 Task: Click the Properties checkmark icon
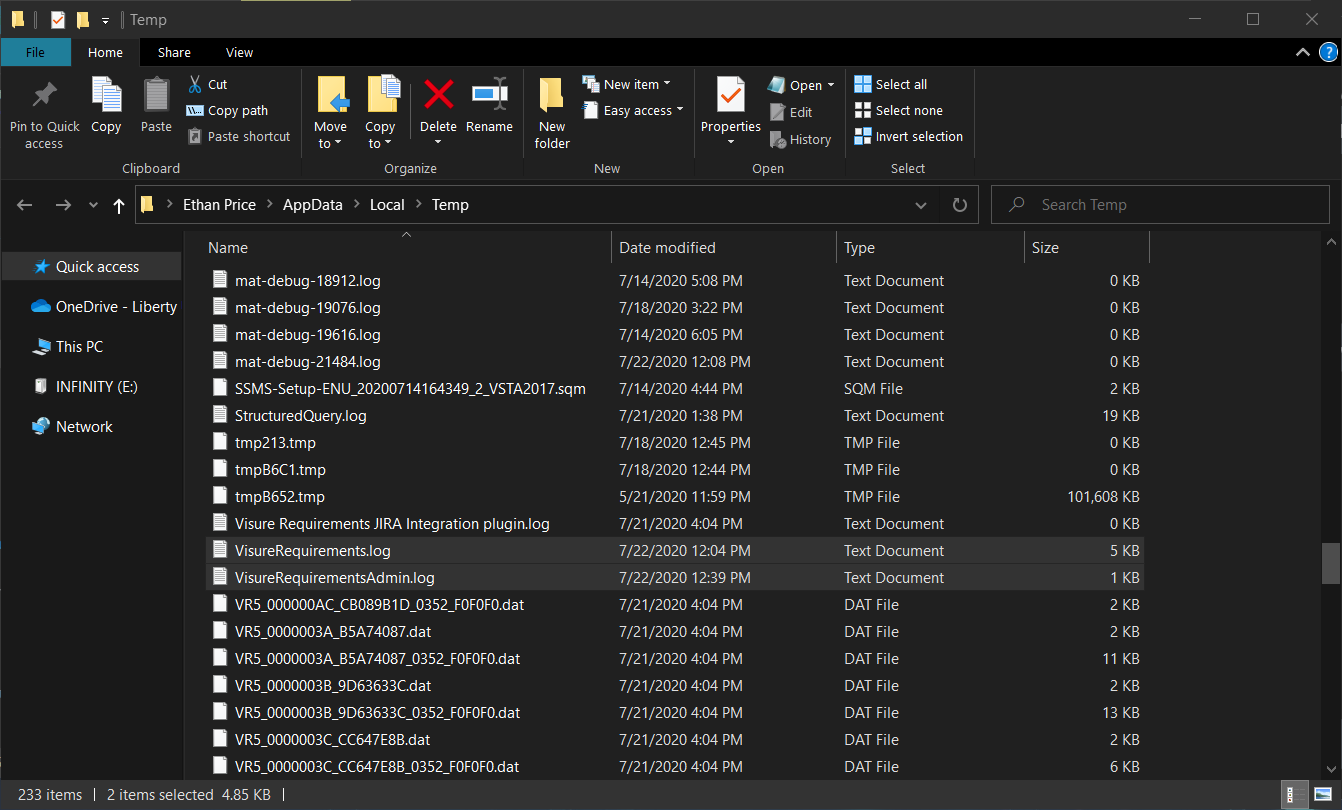[x=730, y=95]
